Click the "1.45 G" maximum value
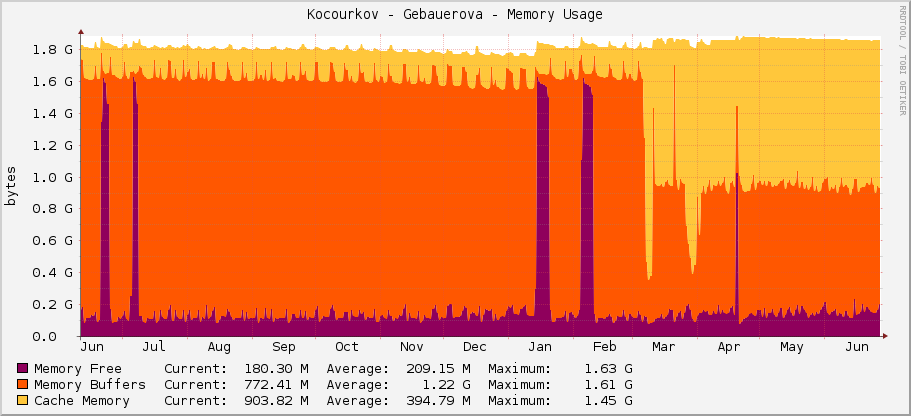The image size is (911, 416). point(609,401)
